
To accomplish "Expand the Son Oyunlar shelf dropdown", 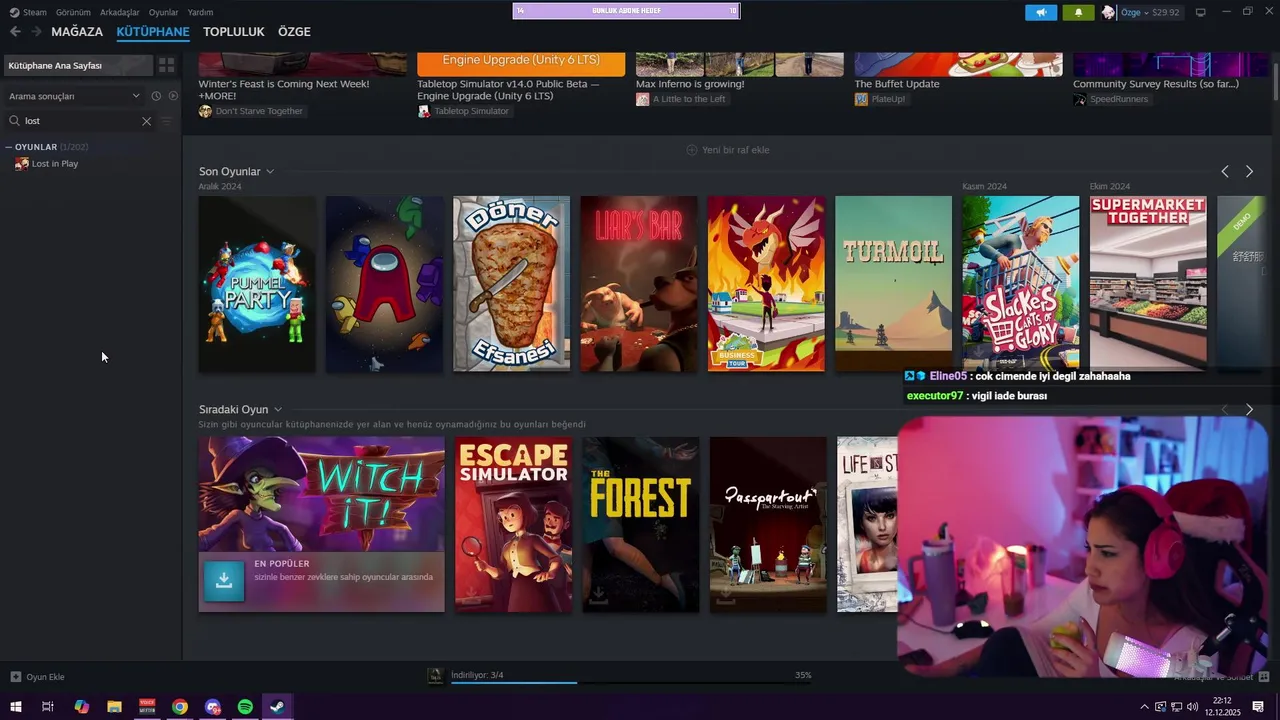I will pos(270,172).
